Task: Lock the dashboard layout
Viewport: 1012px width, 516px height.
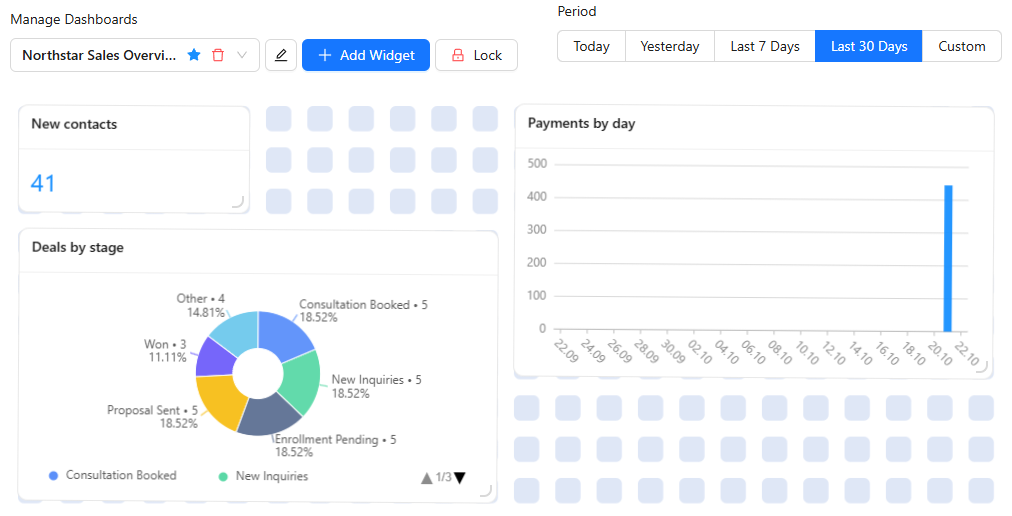Action: click(x=476, y=55)
